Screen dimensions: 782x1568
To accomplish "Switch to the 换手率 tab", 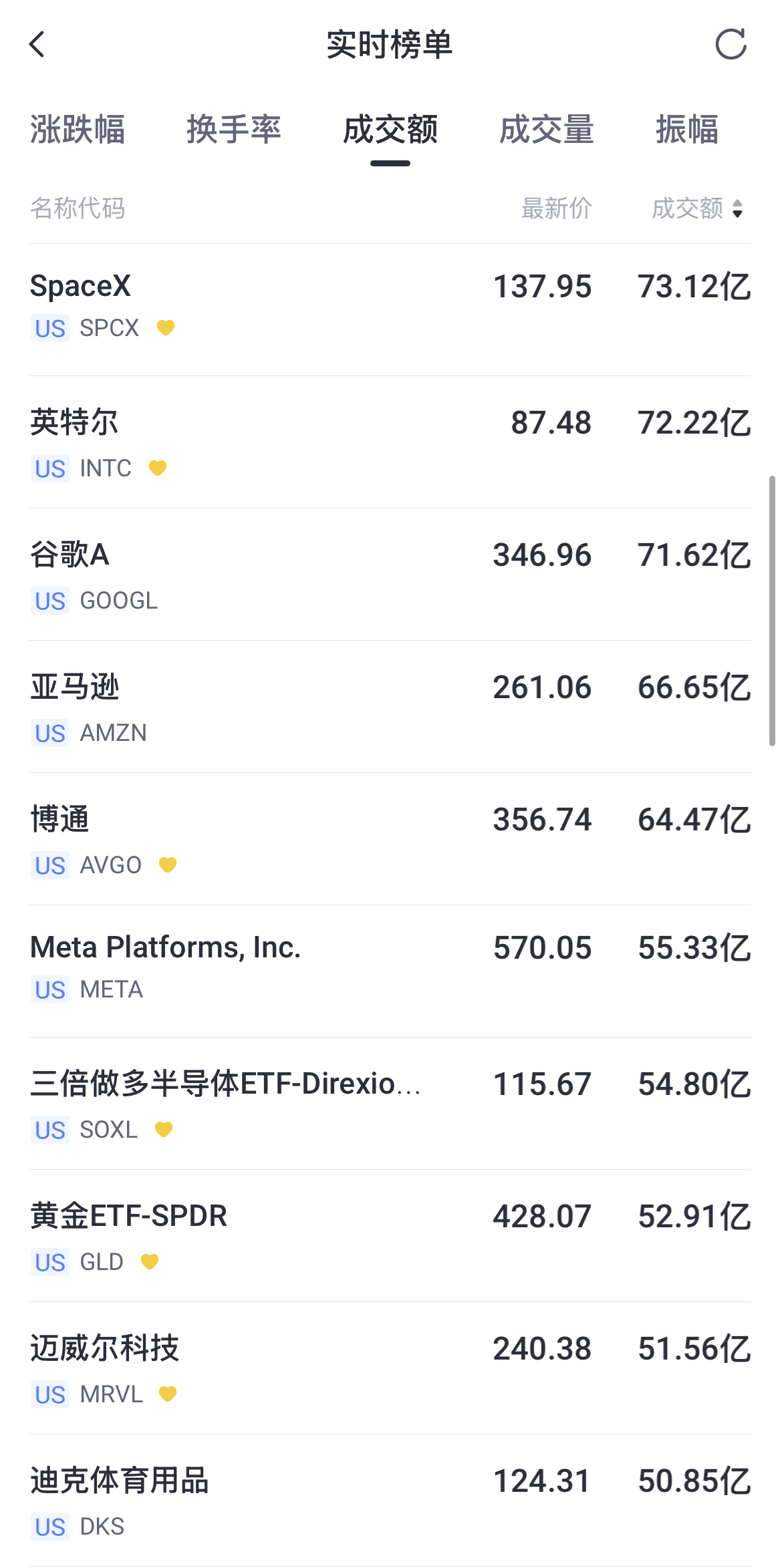I will pyautogui.click(x=234, y=129).
